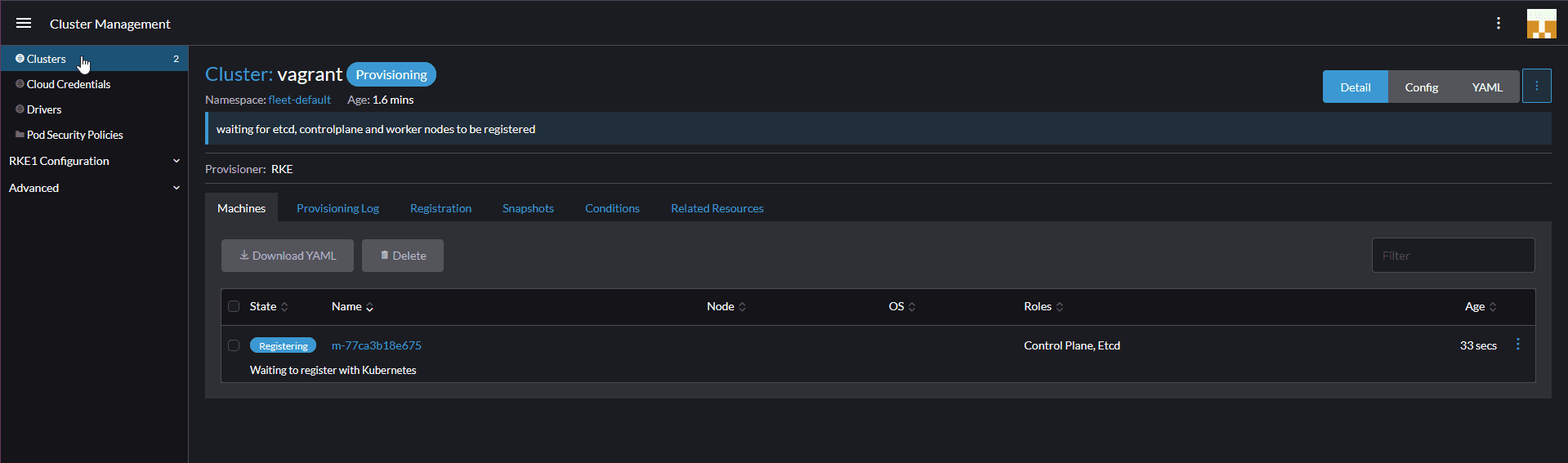Image resolution: width=1568 pixels, height=463 pixels.
Task: Select Cloud Credentials in the sidebar
Action: 68,84
